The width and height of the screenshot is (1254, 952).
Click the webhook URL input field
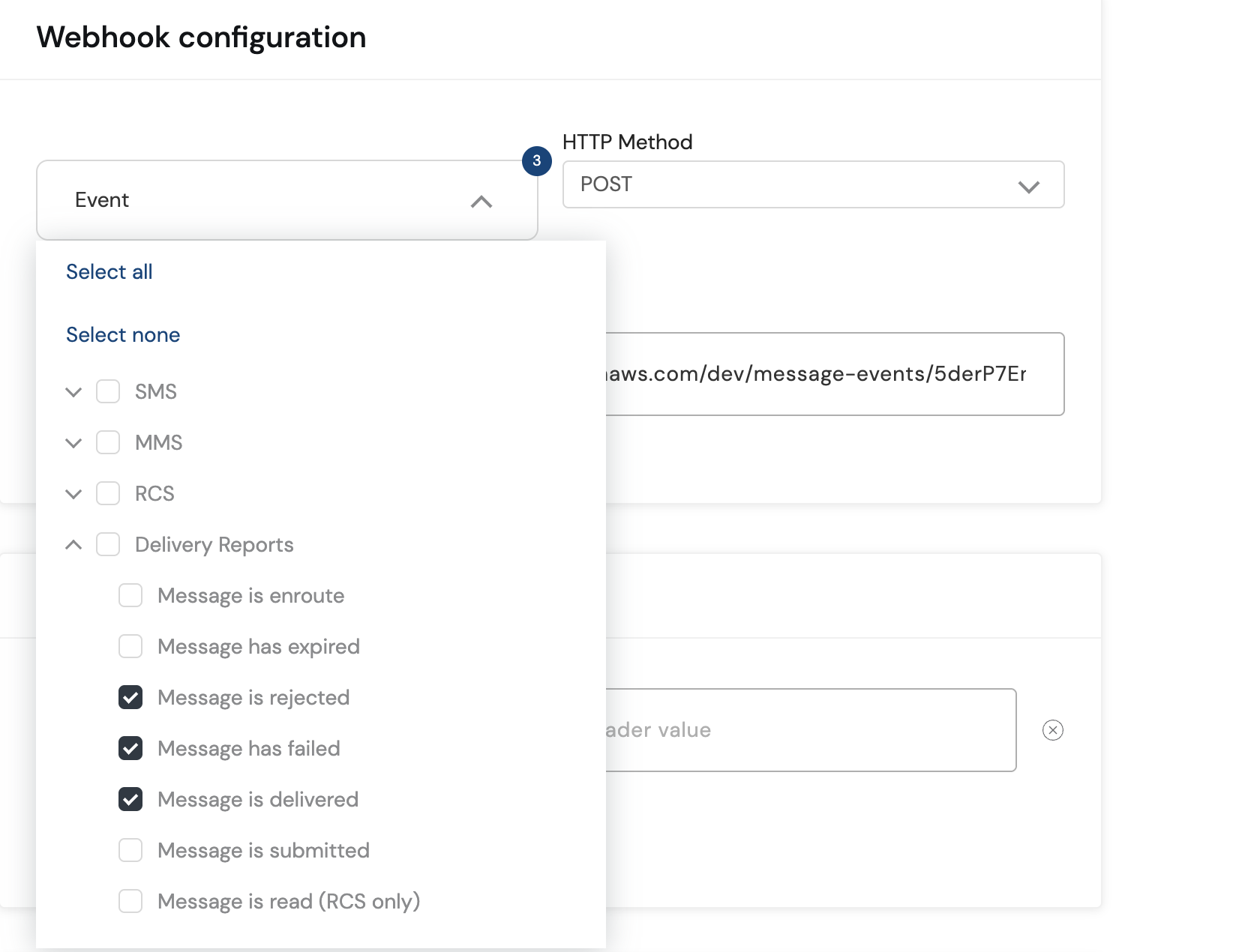[x=832, y=374]
